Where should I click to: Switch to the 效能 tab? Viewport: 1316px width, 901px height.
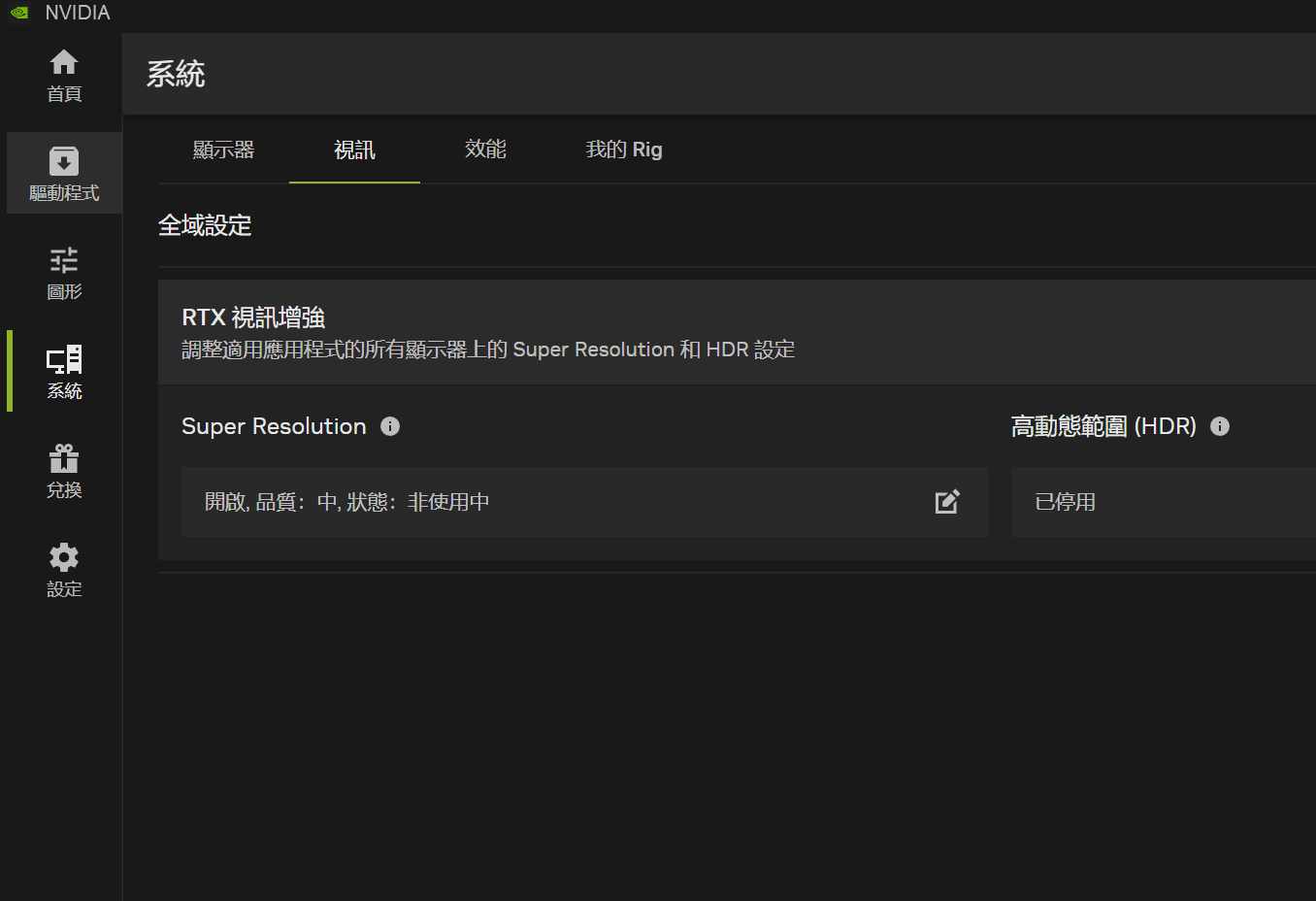pyautogui.click(x=485, y=150)
